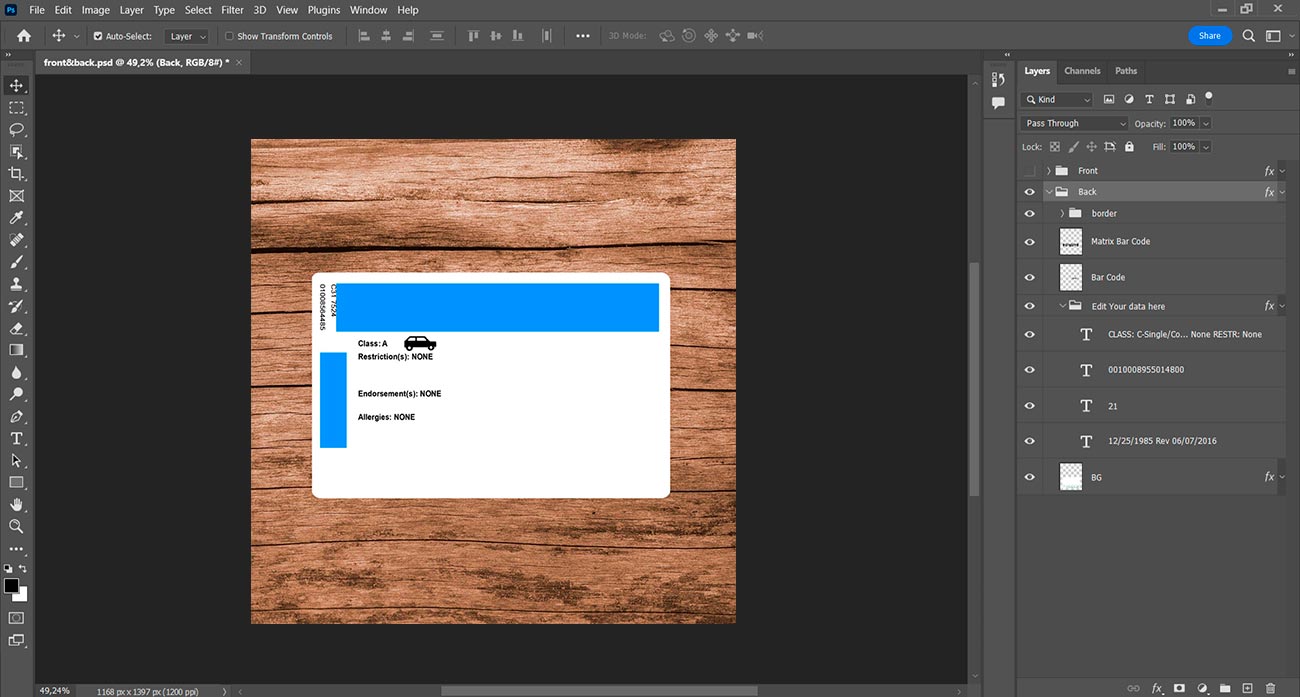Select the Hand tool
1300x697 pixels.
coord(16,504)
